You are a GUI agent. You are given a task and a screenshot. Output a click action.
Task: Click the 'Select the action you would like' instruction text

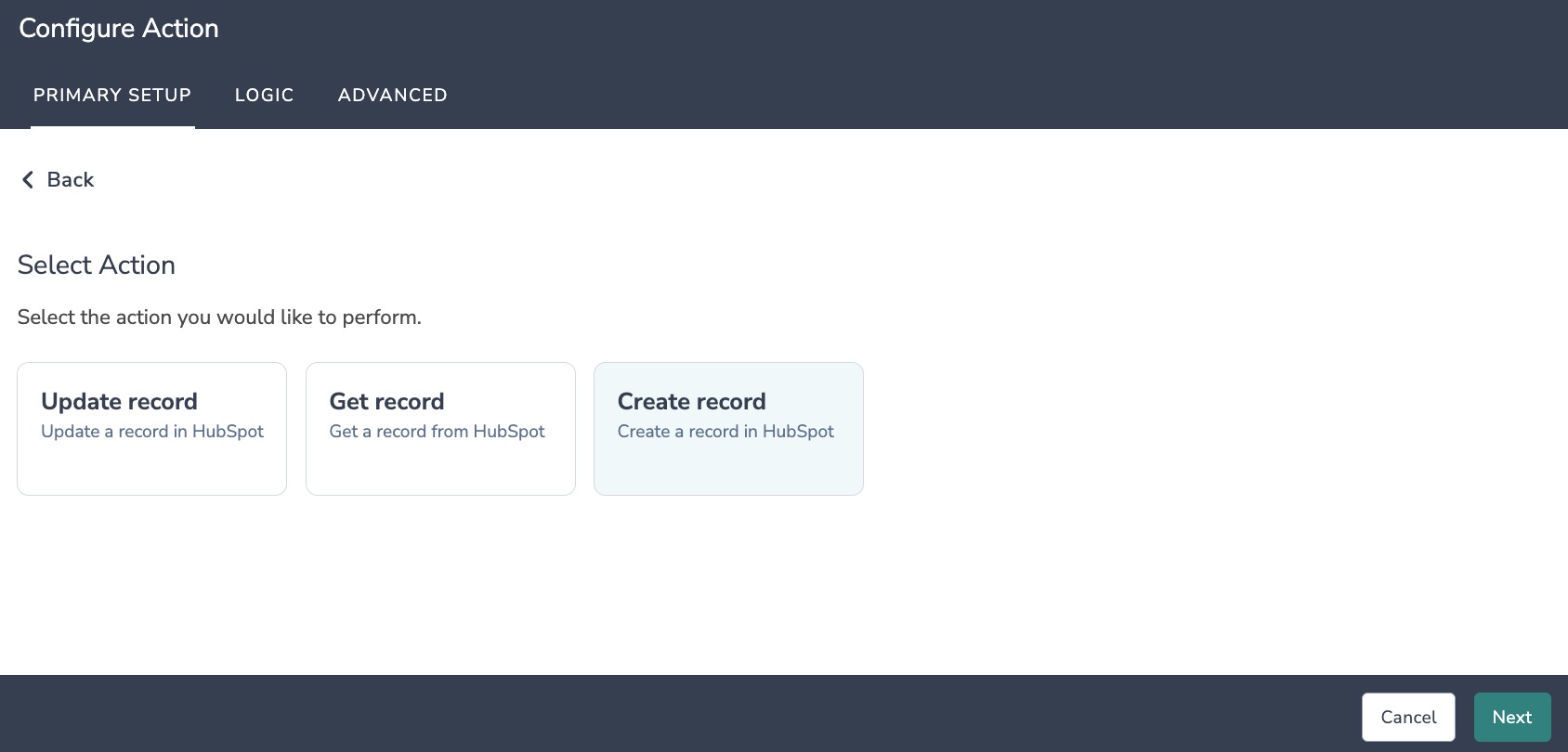[219, 318]
